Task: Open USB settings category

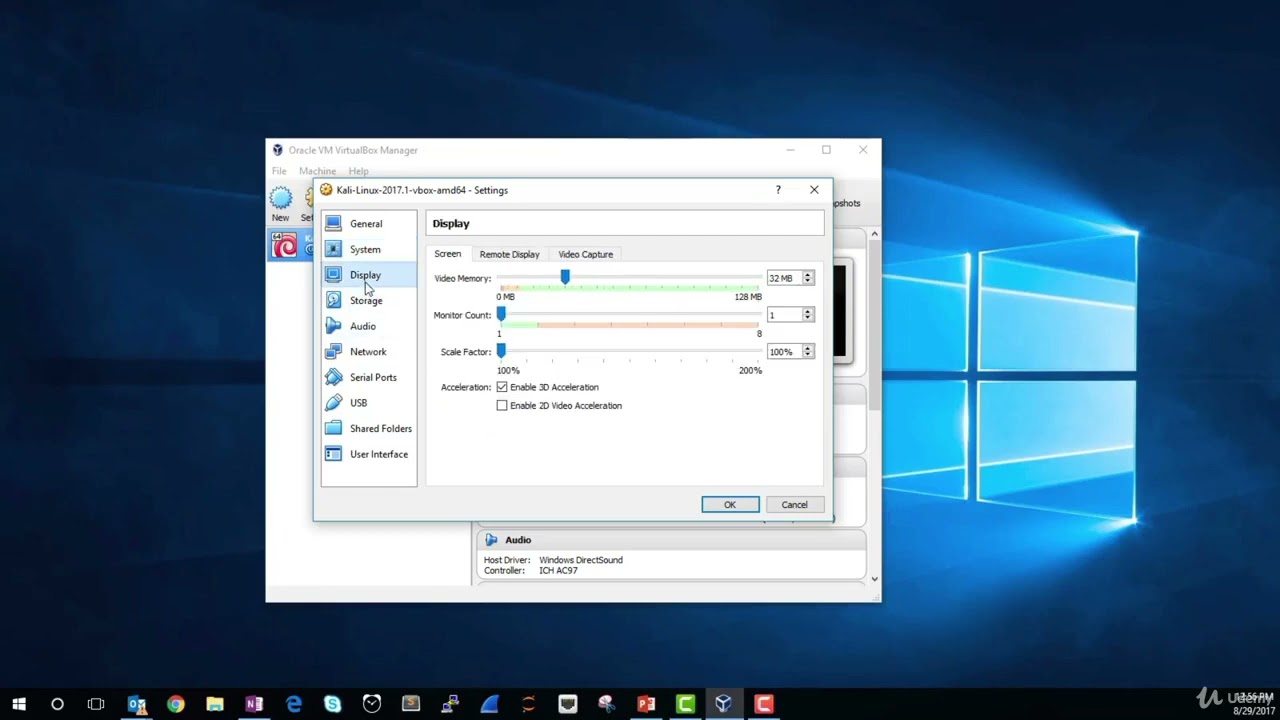Action: [368, 403]
